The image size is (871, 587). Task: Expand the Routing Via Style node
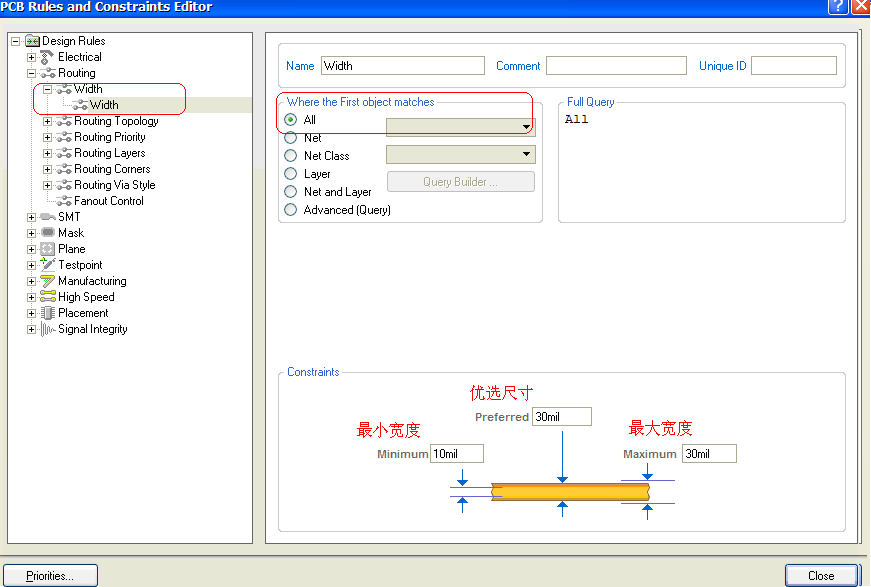click(48, 185)
